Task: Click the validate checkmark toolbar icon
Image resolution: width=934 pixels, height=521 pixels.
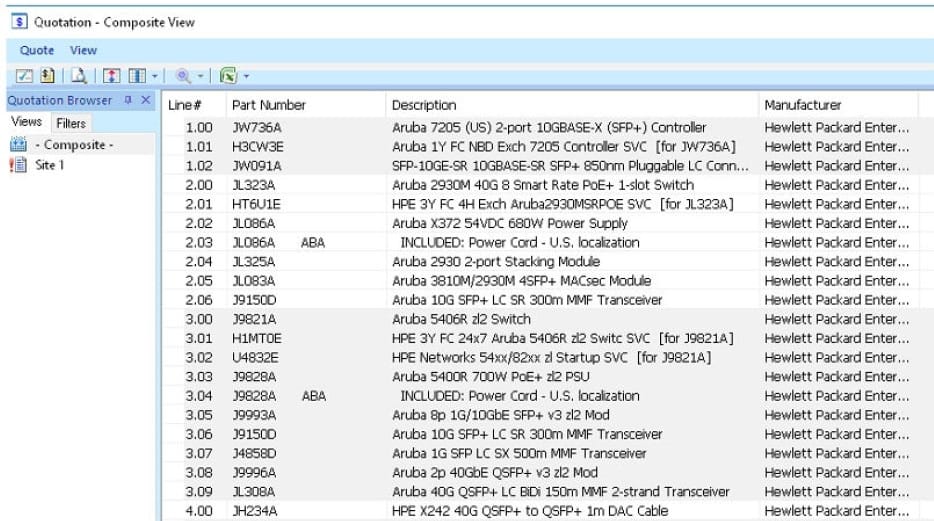Action: point(25,76)
